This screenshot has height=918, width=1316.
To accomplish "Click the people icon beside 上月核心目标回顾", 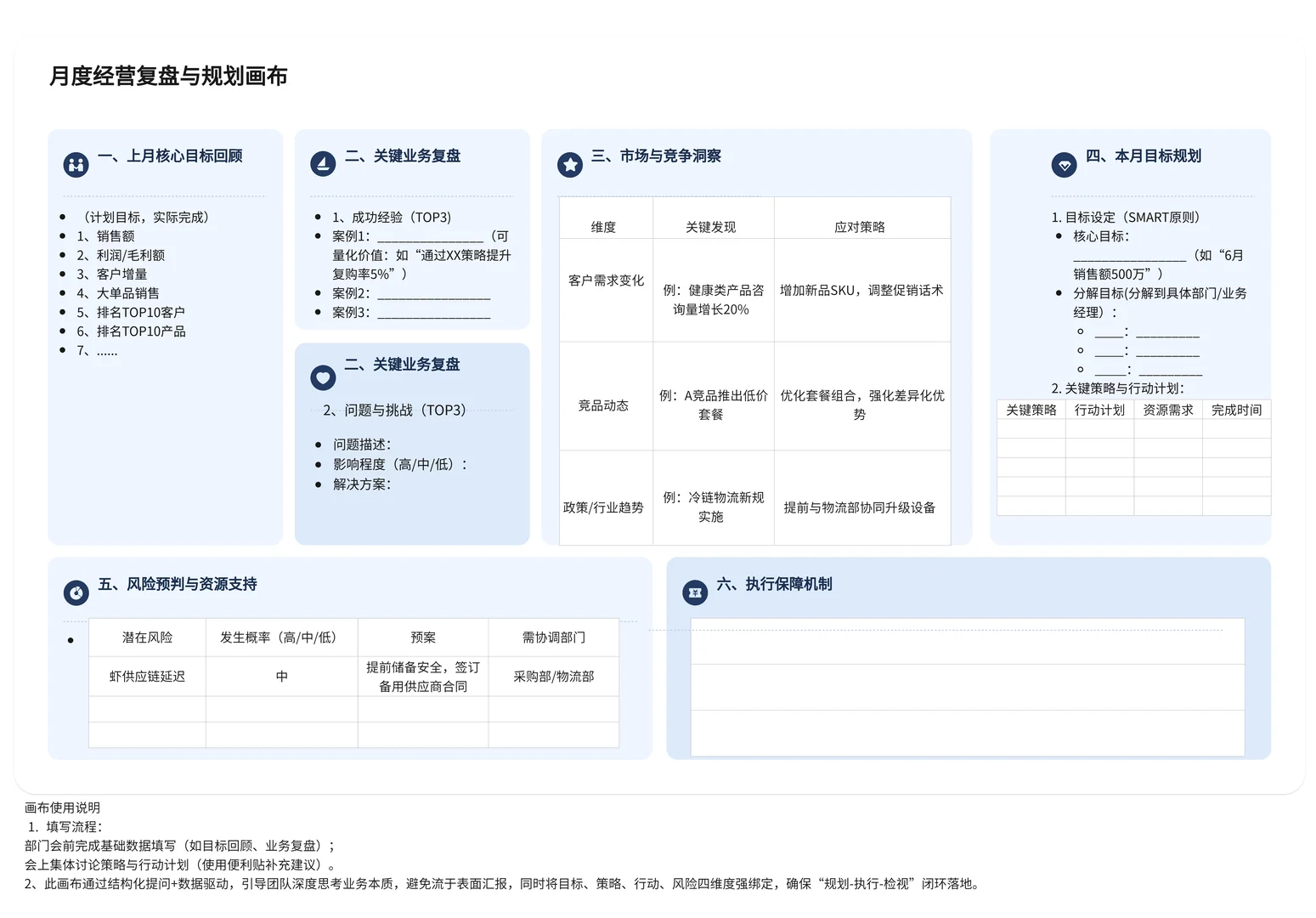I will tap(76, 163).
